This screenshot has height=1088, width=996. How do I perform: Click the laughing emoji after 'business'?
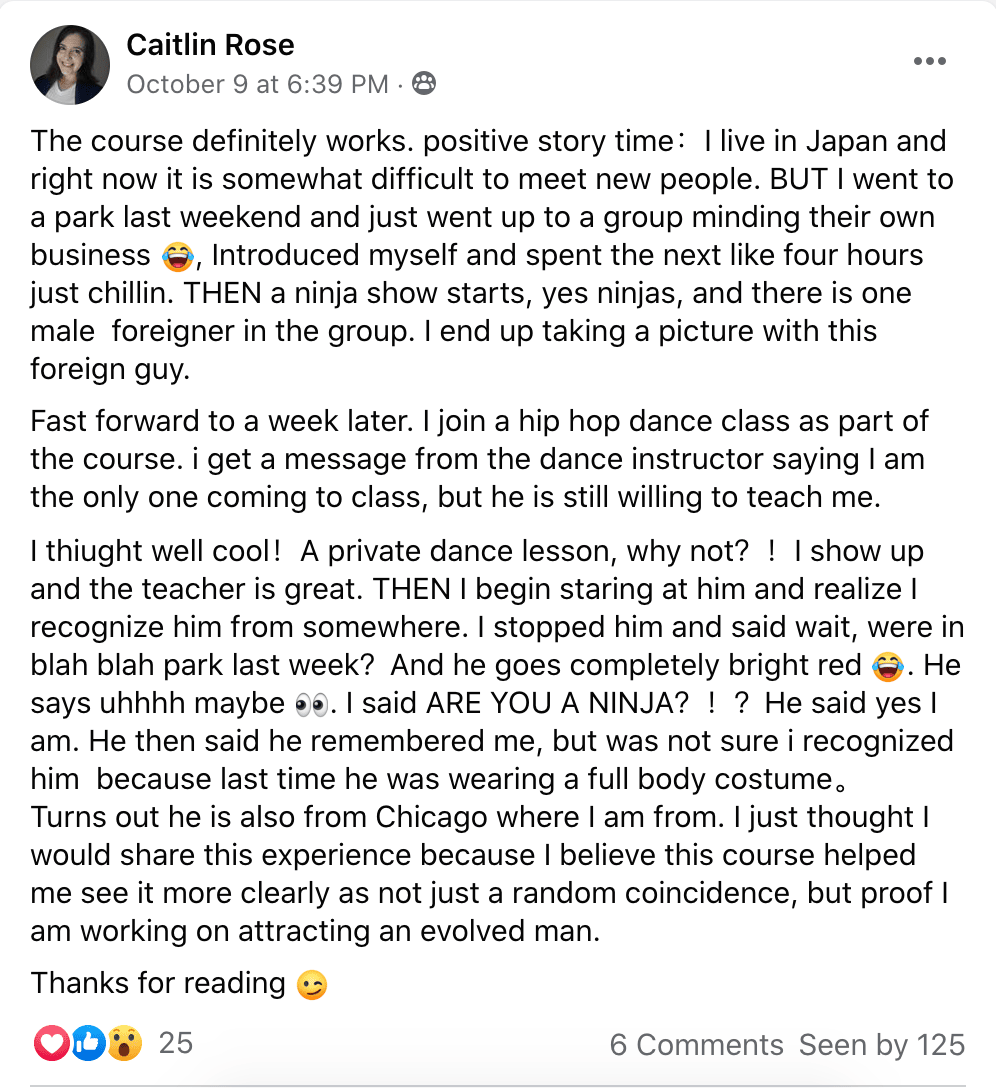(x=177, y=257)
